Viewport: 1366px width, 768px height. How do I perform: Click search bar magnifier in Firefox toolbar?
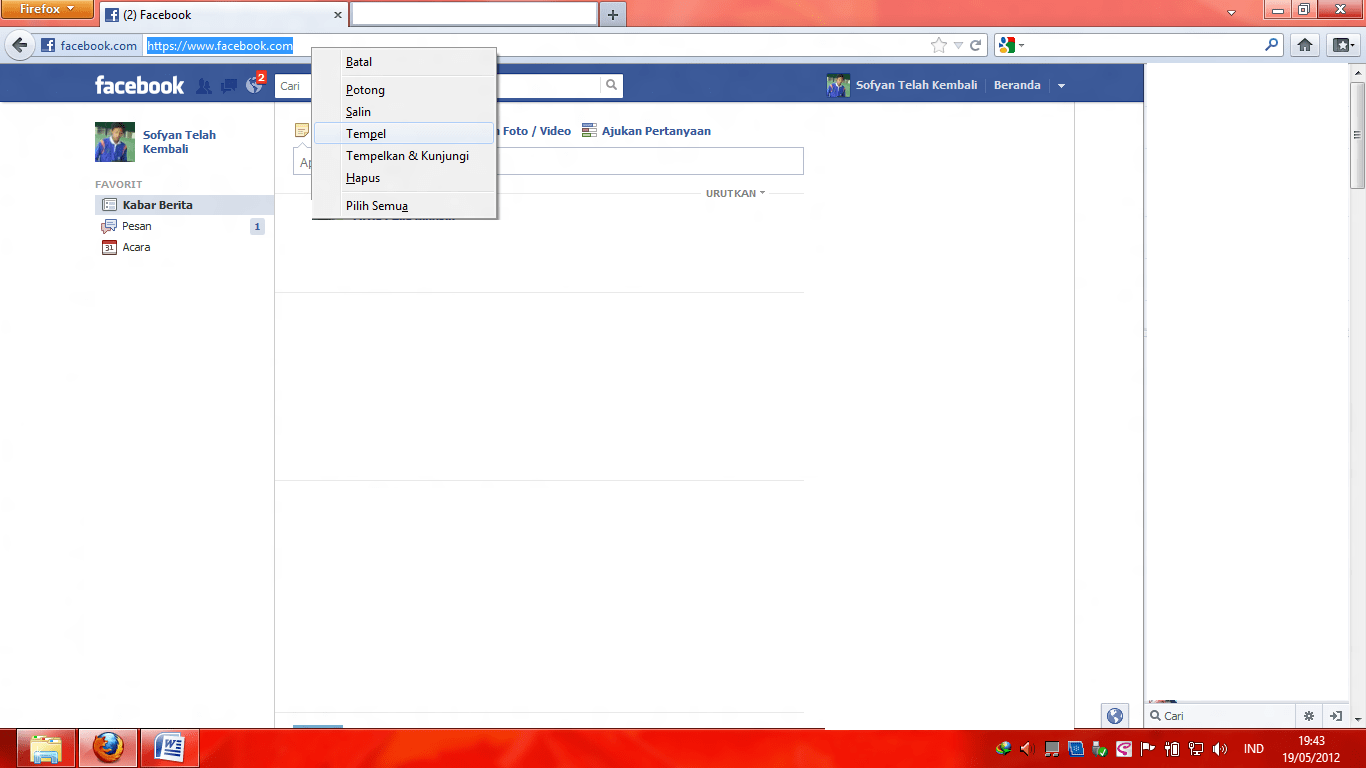[1272, 45]
